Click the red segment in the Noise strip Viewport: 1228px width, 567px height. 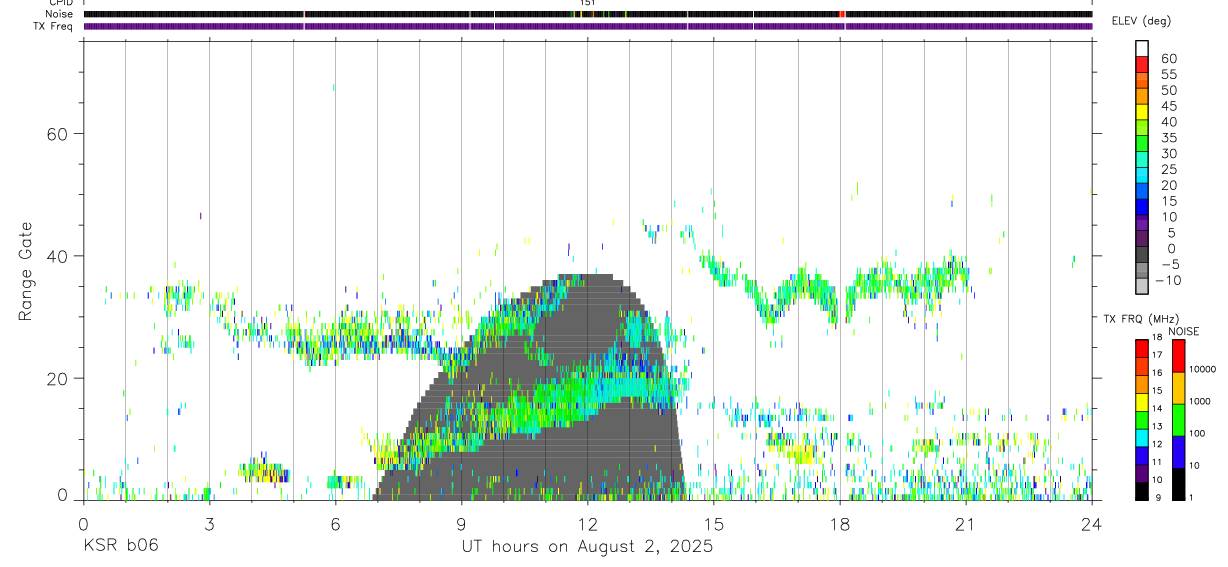[x=842, y=14]
